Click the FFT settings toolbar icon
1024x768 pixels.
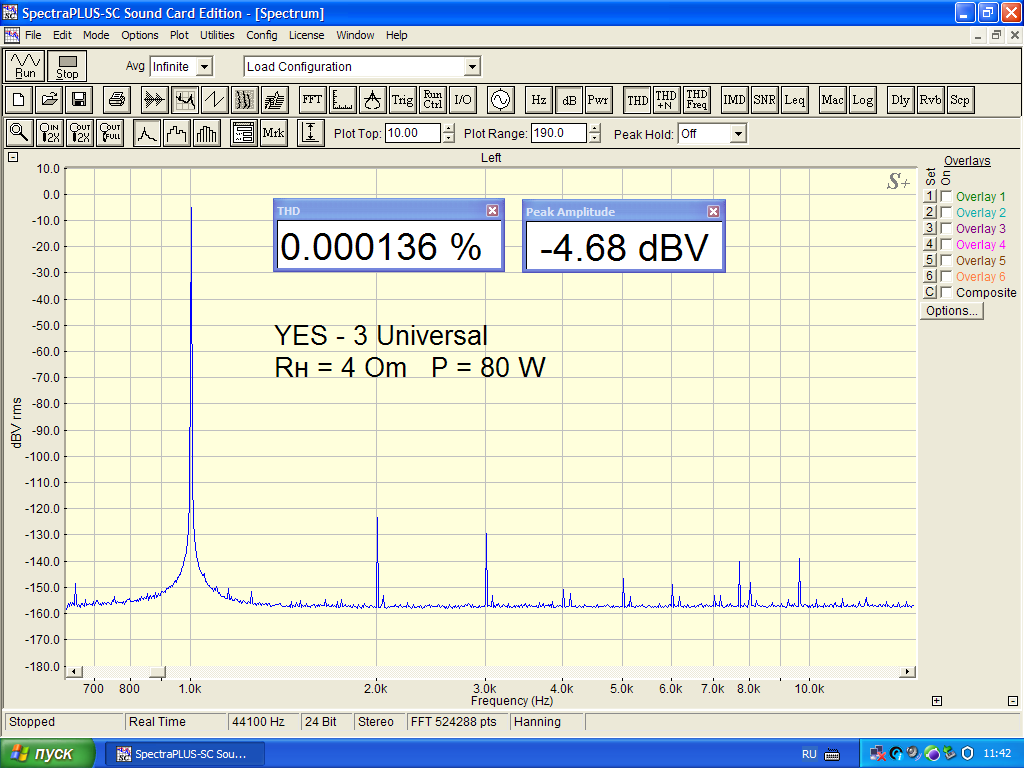(x=313, y=100)
